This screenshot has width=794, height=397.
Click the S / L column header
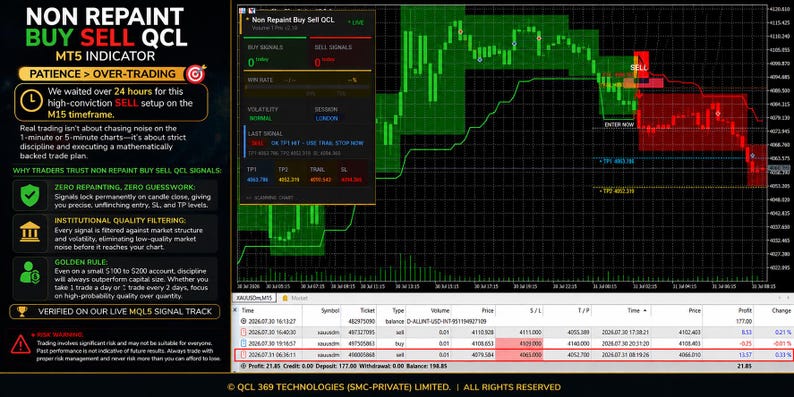coord(535,310)
